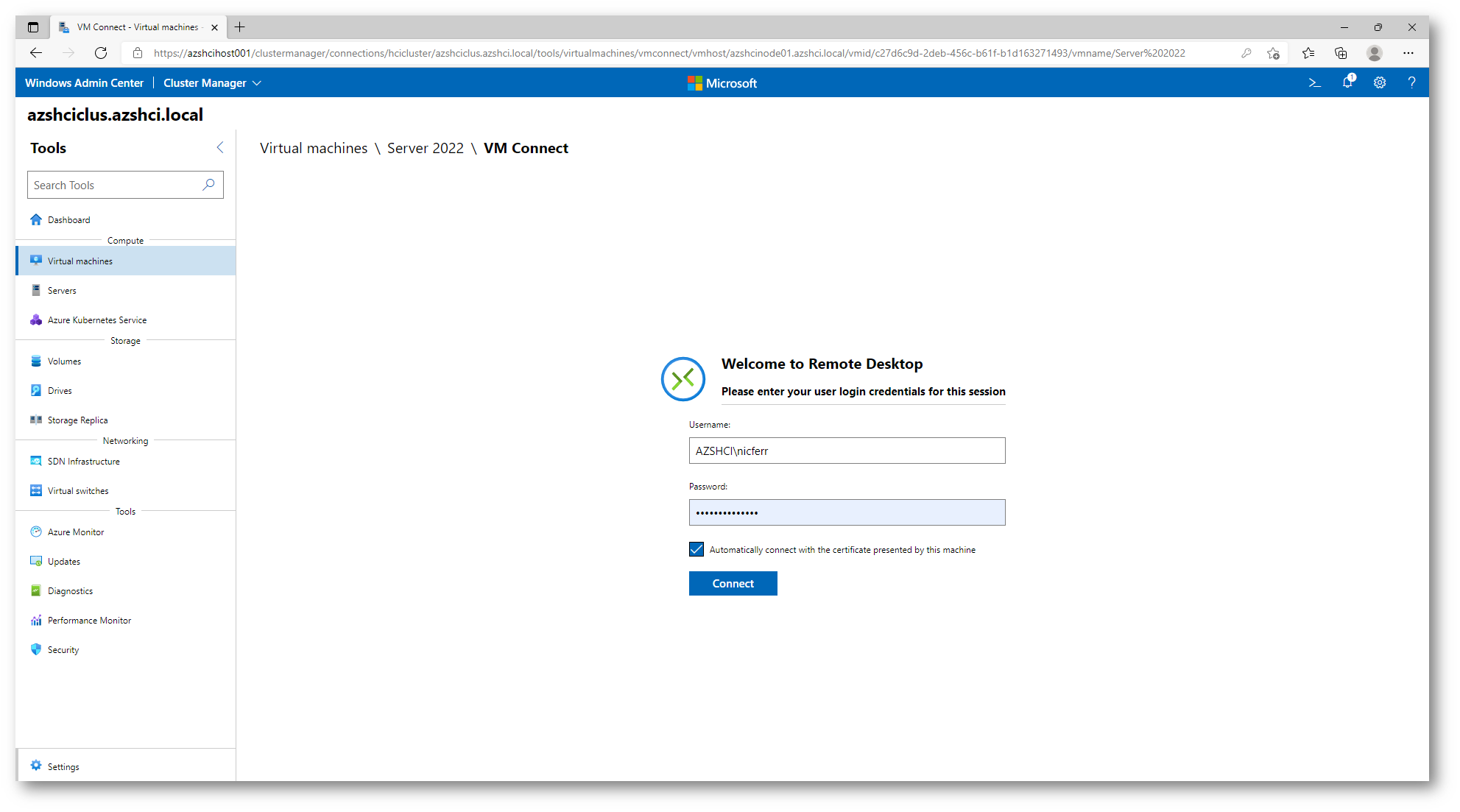Click the Connect button

click(733, 584)
